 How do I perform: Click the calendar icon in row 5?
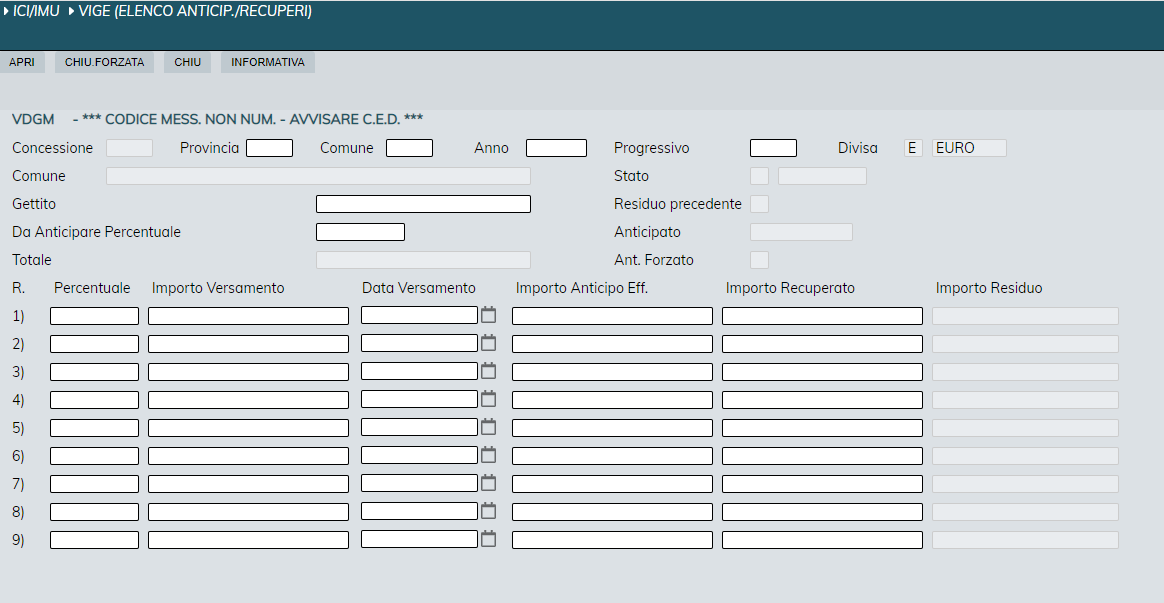pyautogui.click(x=488, y=427)
